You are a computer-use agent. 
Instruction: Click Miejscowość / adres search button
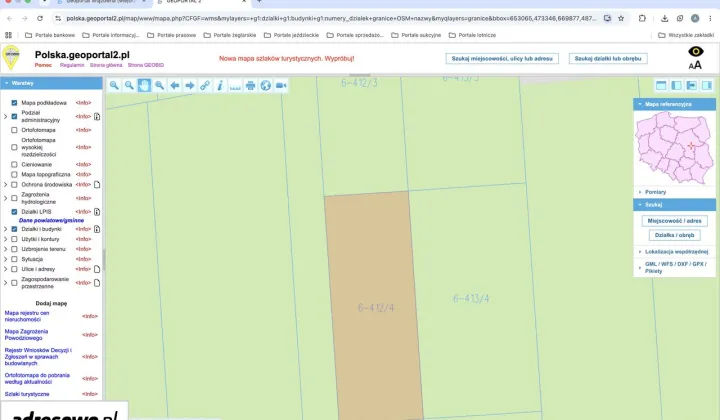tap(674, 221)
